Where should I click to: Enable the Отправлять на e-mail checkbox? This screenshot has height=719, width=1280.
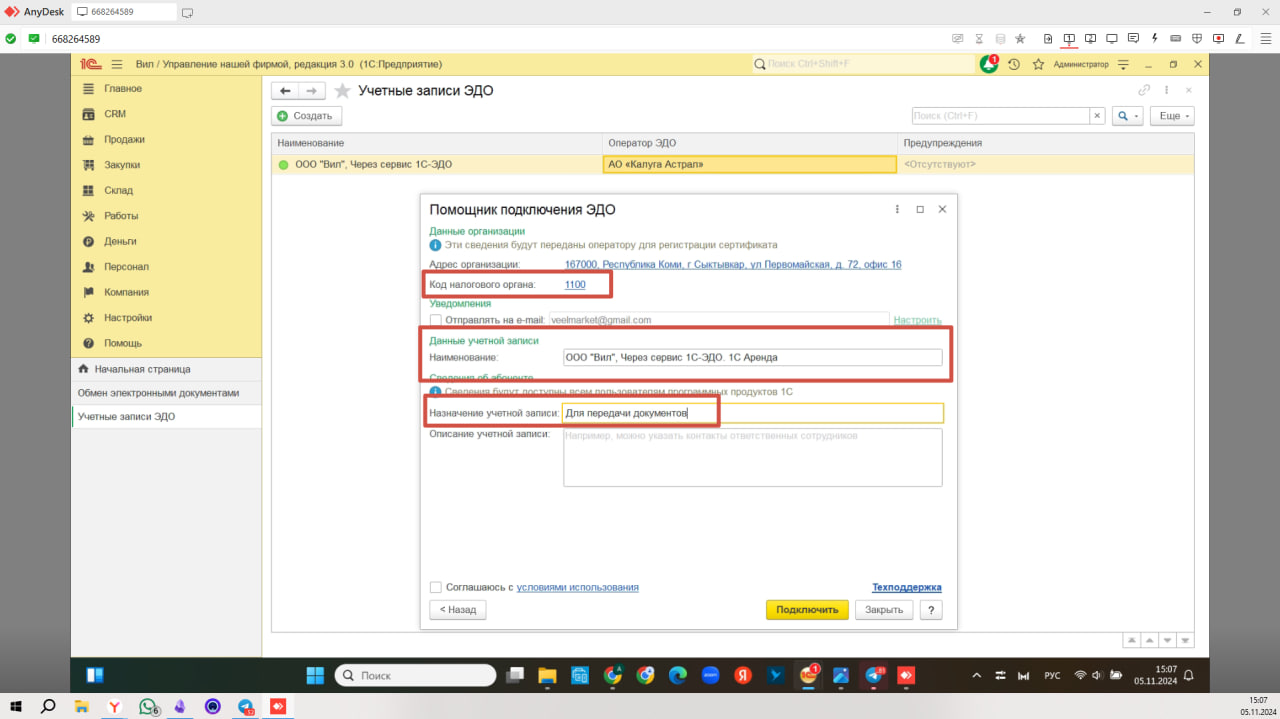click(x=435, y=320)
